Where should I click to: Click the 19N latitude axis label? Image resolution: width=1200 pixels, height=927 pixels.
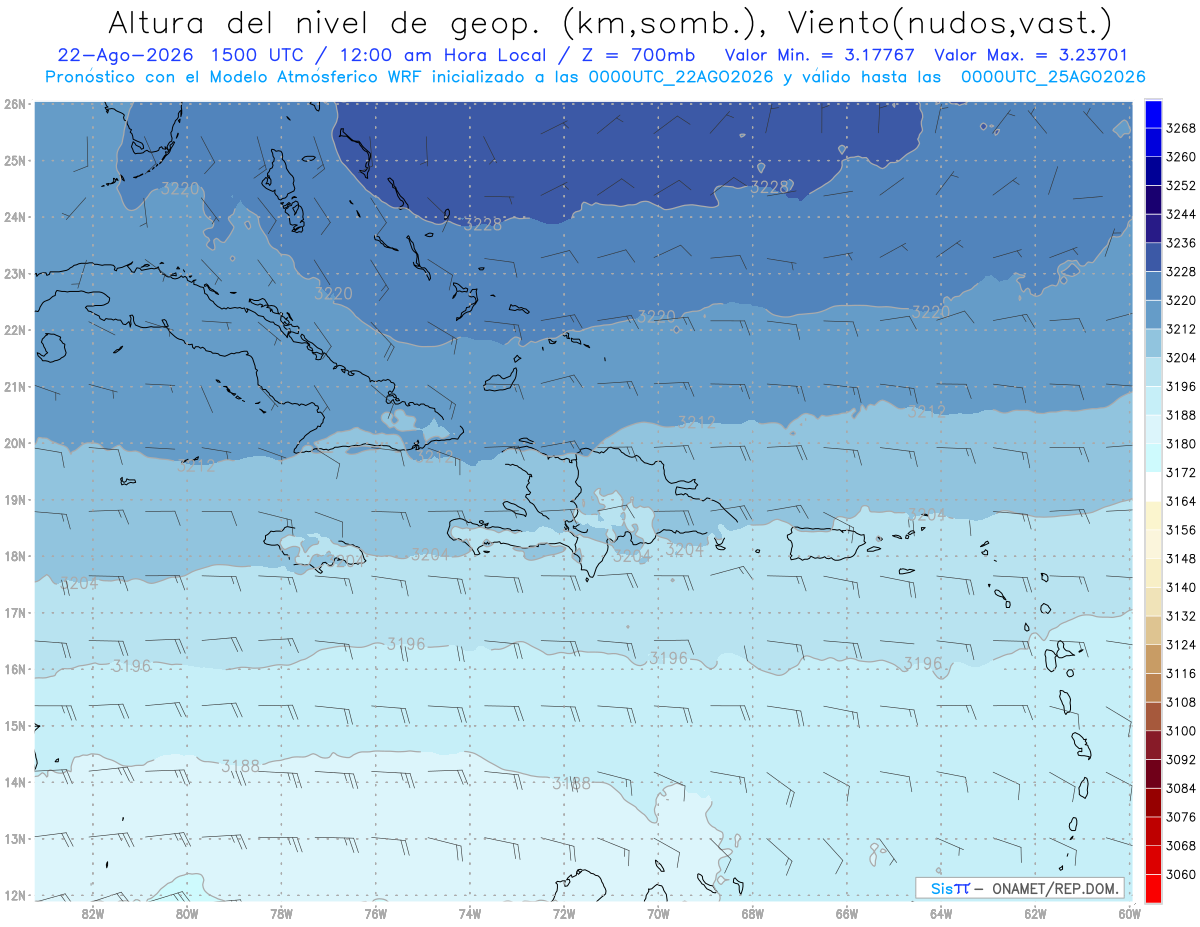point(16,500)
